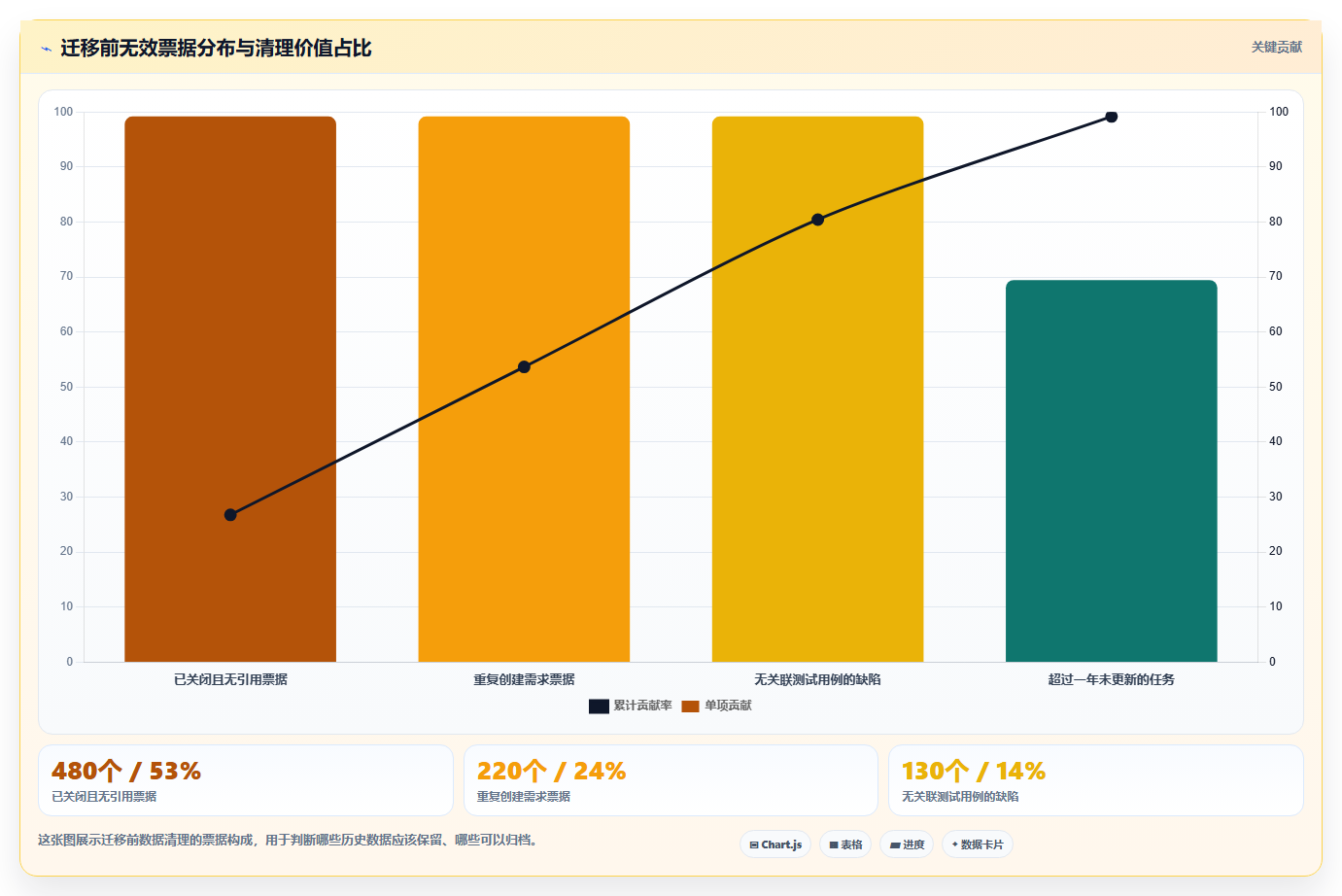This screenshot has height=896, width=1342.
Task: Click the brown 单项贡献 legend color box
Action: click(690, 706)
